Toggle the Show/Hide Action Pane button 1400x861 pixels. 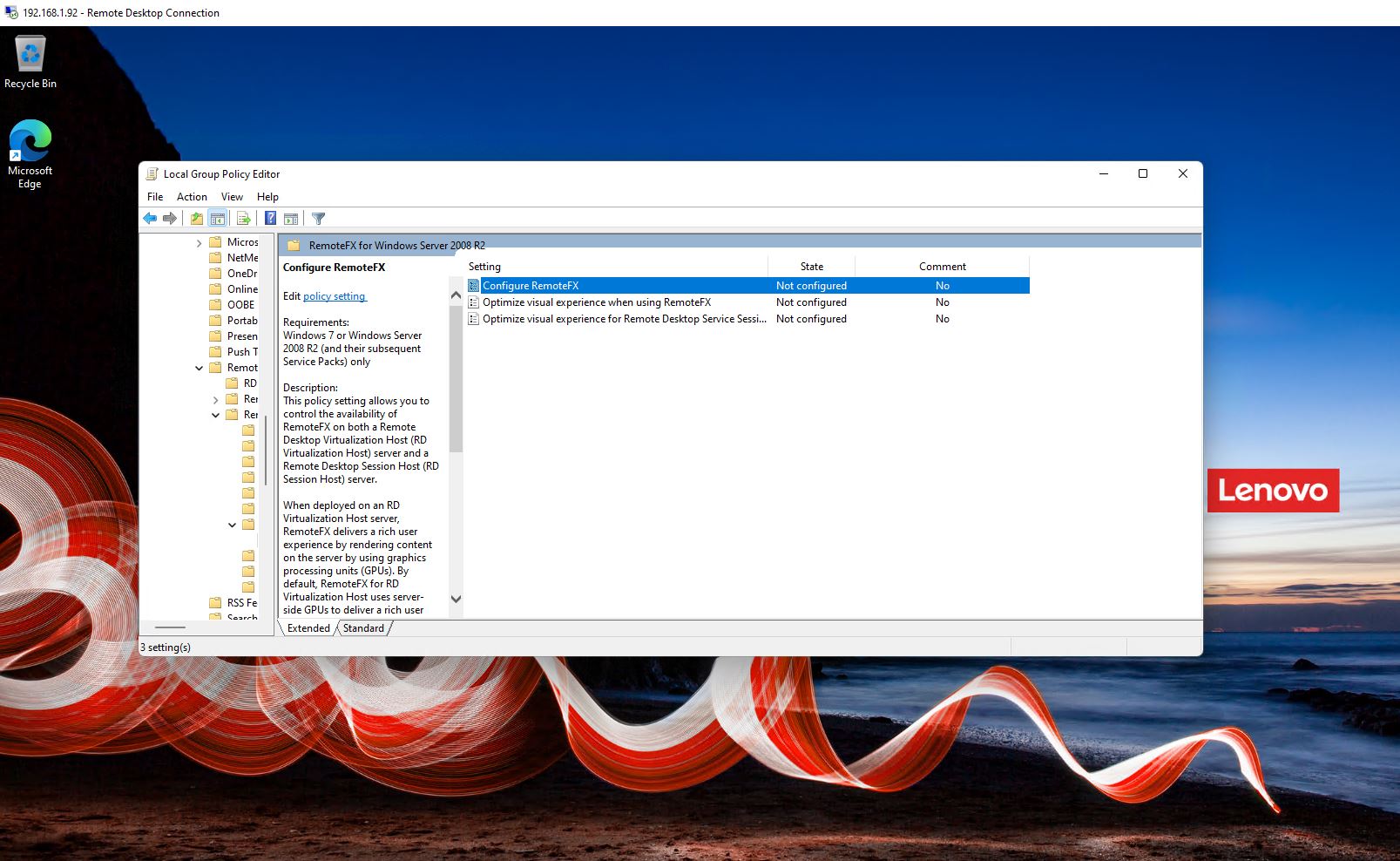[x=291, y=219]
